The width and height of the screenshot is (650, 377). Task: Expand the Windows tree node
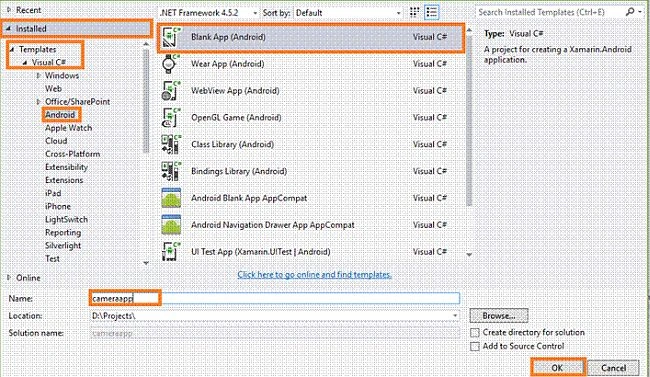tap(38, 75)
